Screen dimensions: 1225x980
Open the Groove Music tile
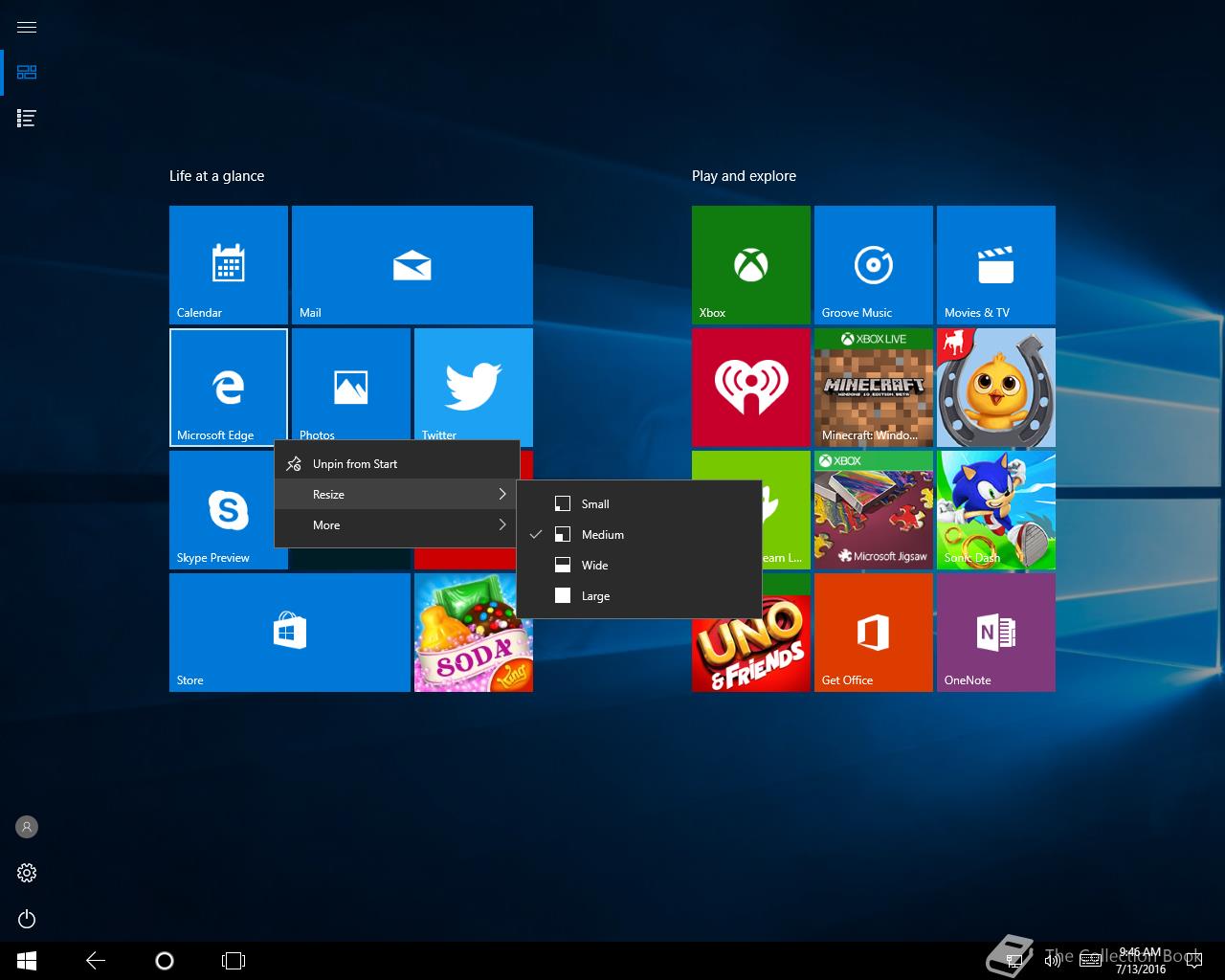pos(874,265)
